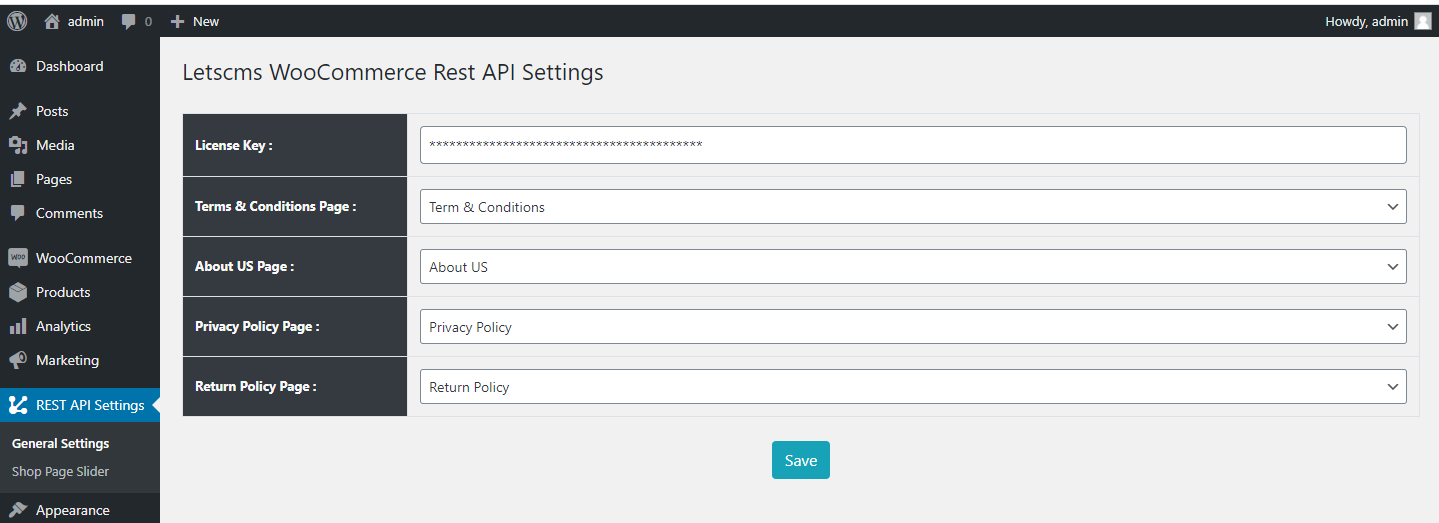
Task: Click the Posts pushpin icon
Action: tap(17, 111)
